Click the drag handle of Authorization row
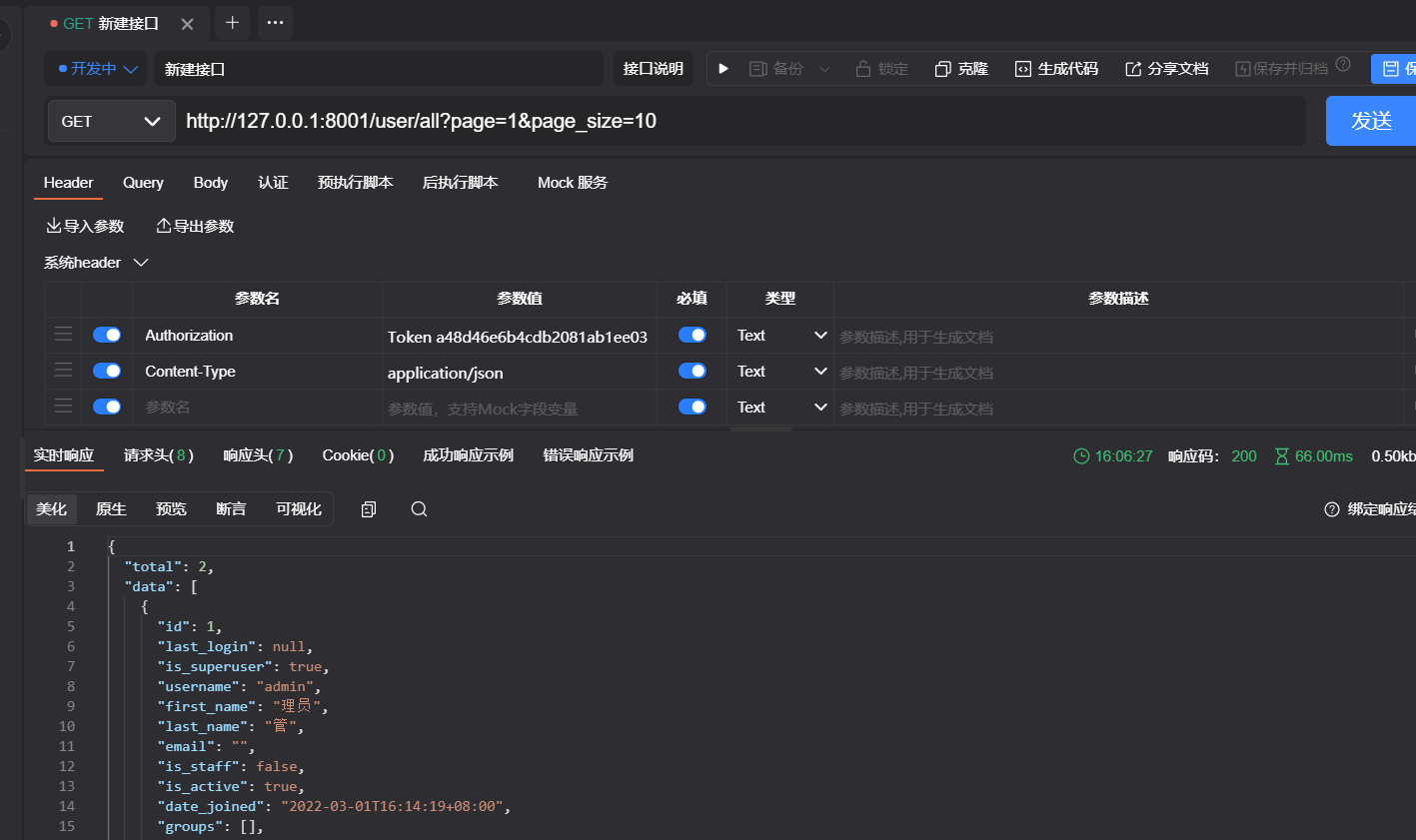 63,334
